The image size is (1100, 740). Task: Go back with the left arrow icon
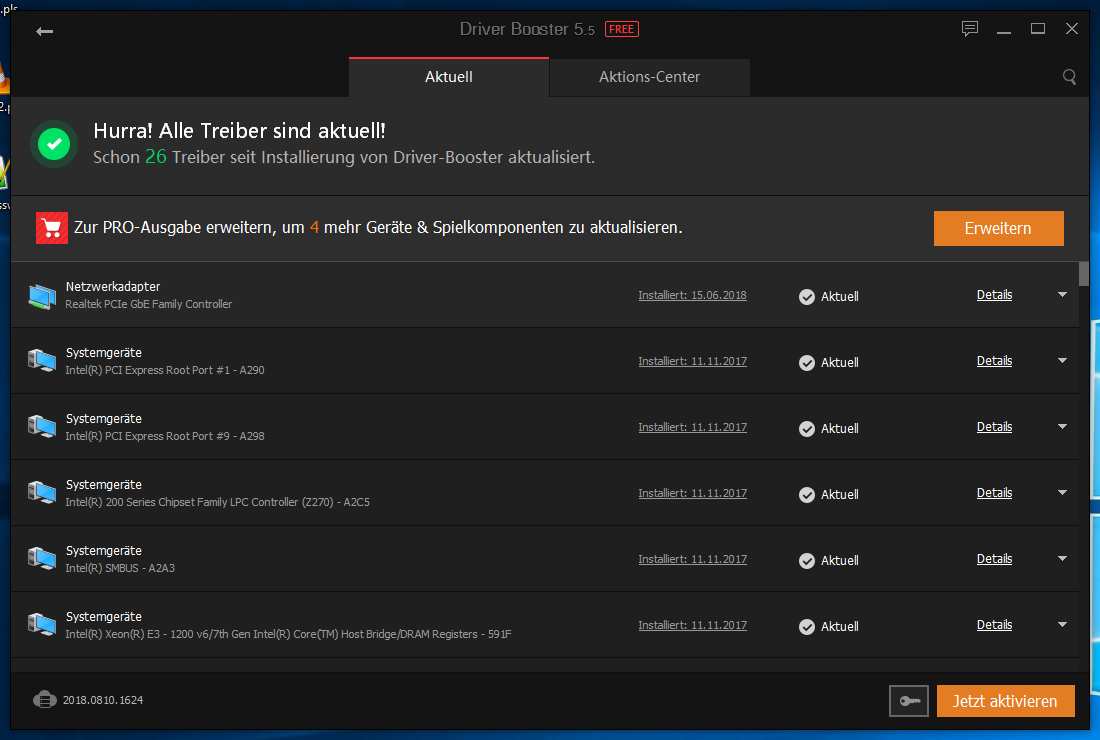(x=44, y=31)
